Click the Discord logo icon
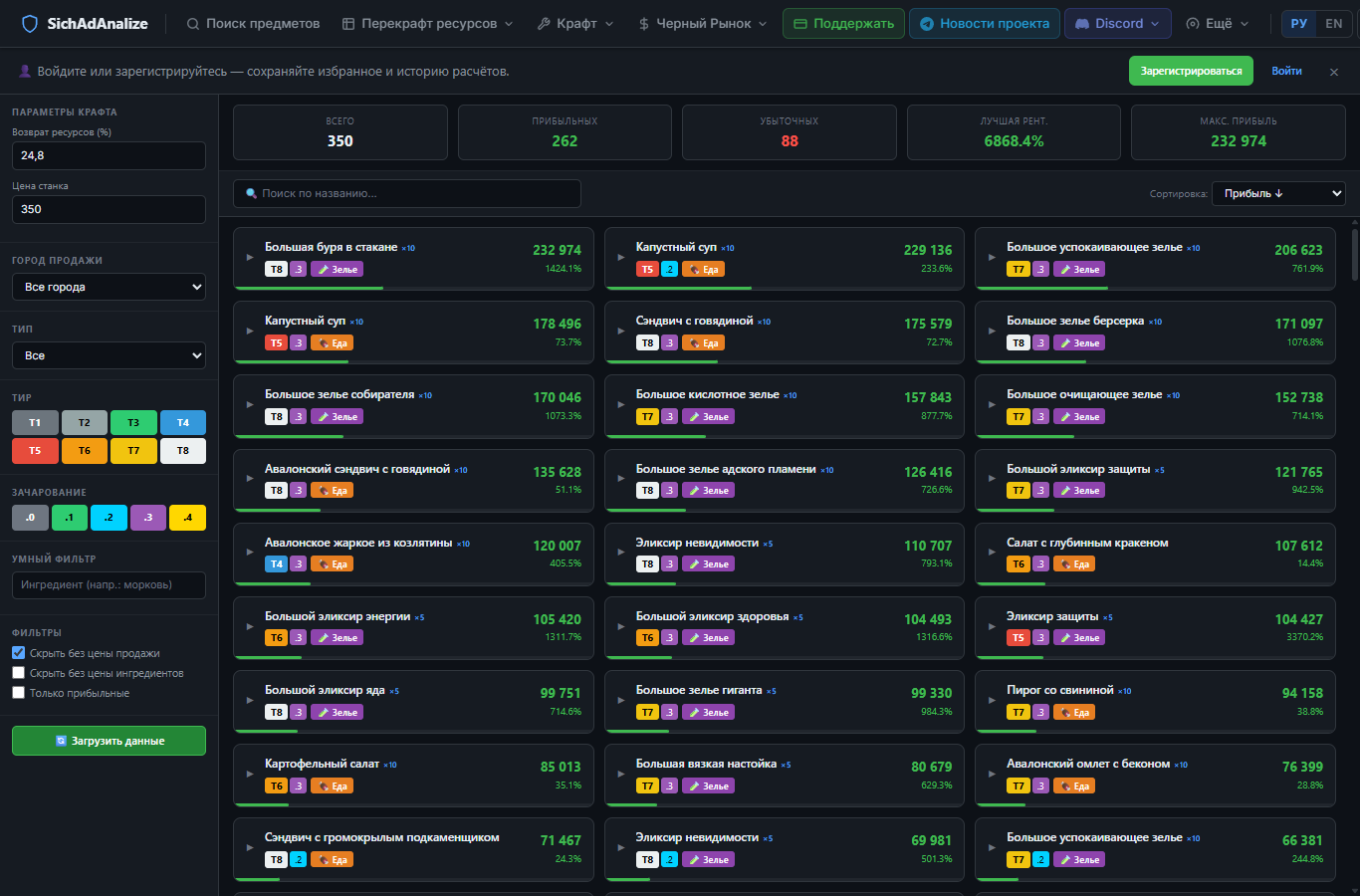Screen dimensions: 1360x896 coord(1082,24)
